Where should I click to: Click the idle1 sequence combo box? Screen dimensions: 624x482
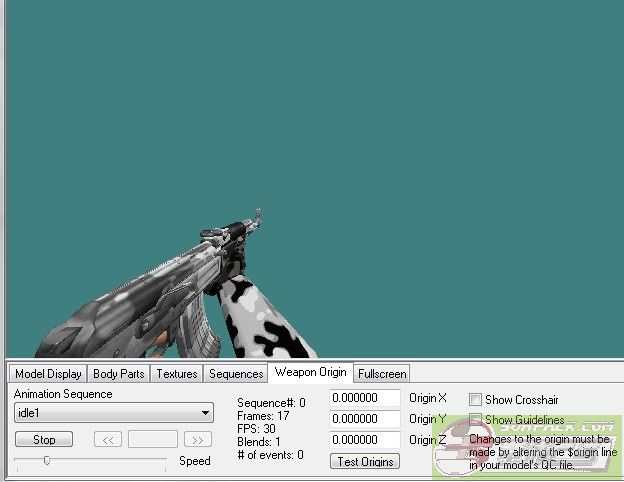(105, 413)
